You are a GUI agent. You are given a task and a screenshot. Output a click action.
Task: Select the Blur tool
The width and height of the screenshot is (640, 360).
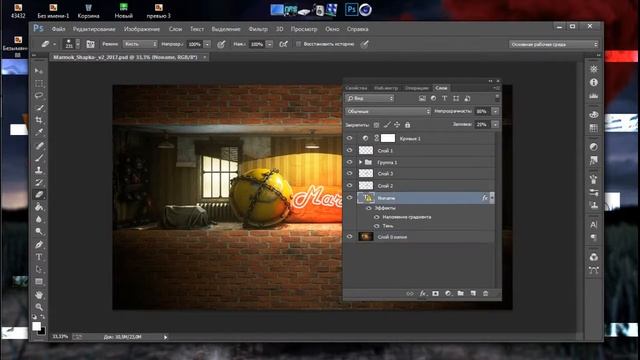(x=39, y=219)
